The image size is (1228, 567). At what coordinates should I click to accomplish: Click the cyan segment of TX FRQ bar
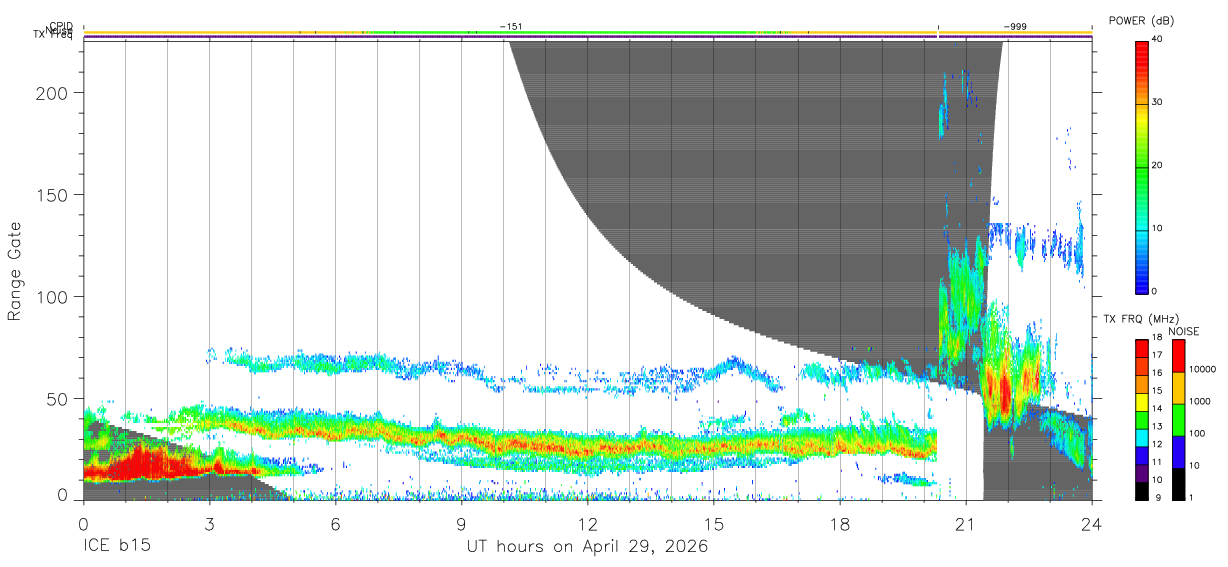[x=1142, y=438]
